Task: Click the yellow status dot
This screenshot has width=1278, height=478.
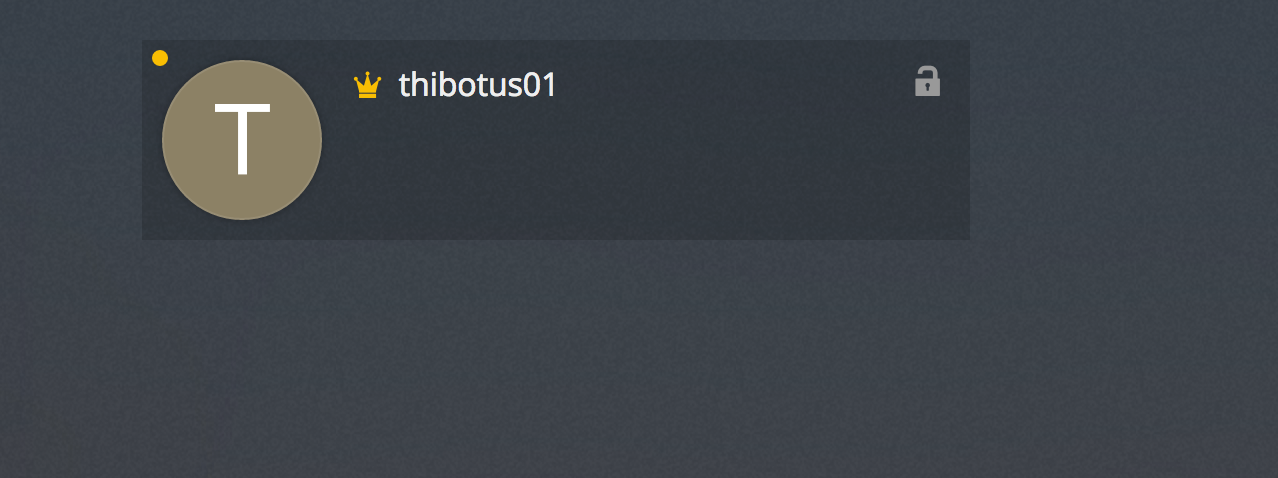Action: [x=160, y=58]
